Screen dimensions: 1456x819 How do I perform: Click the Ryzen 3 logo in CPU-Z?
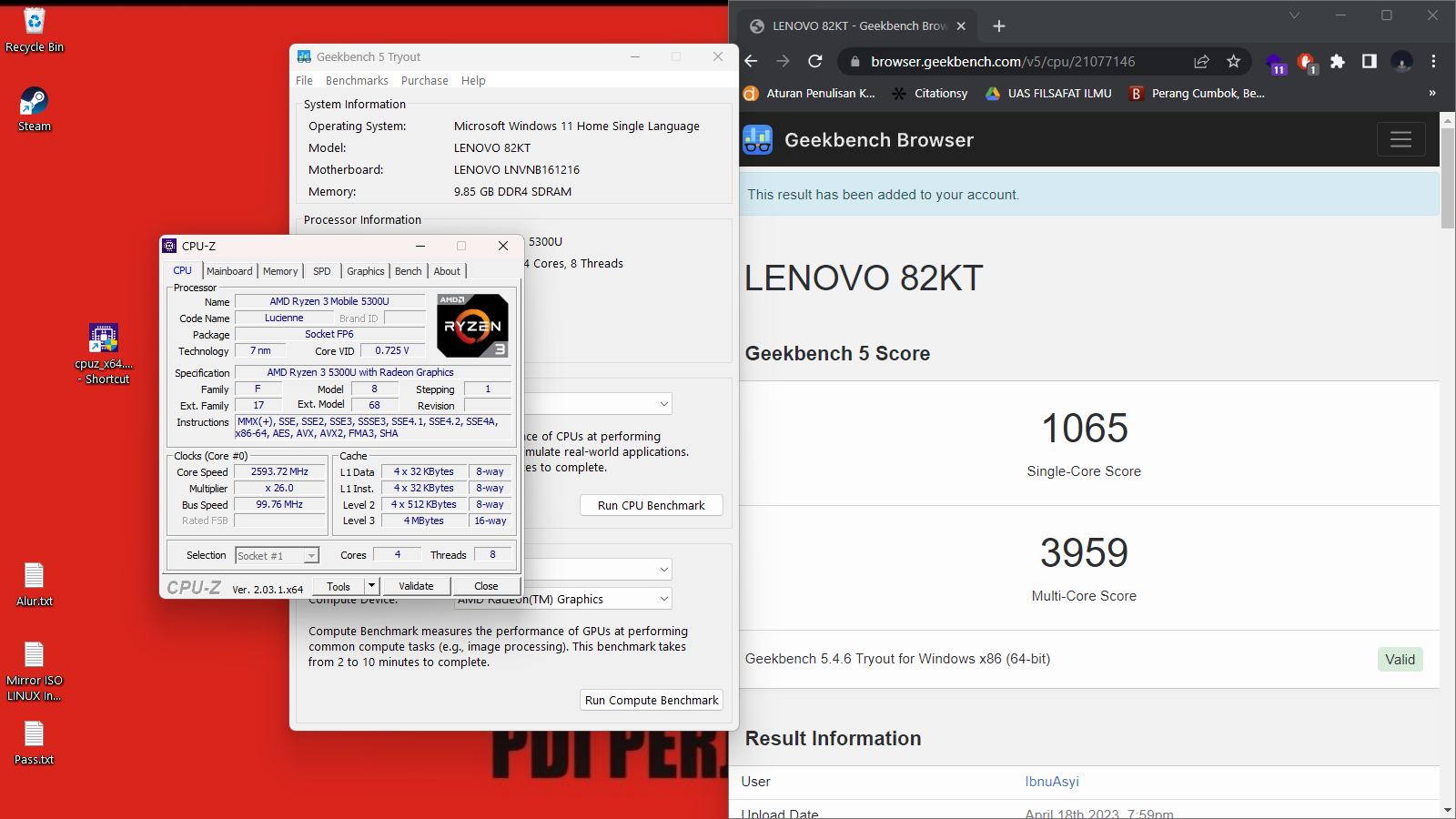tap(472, 325)
